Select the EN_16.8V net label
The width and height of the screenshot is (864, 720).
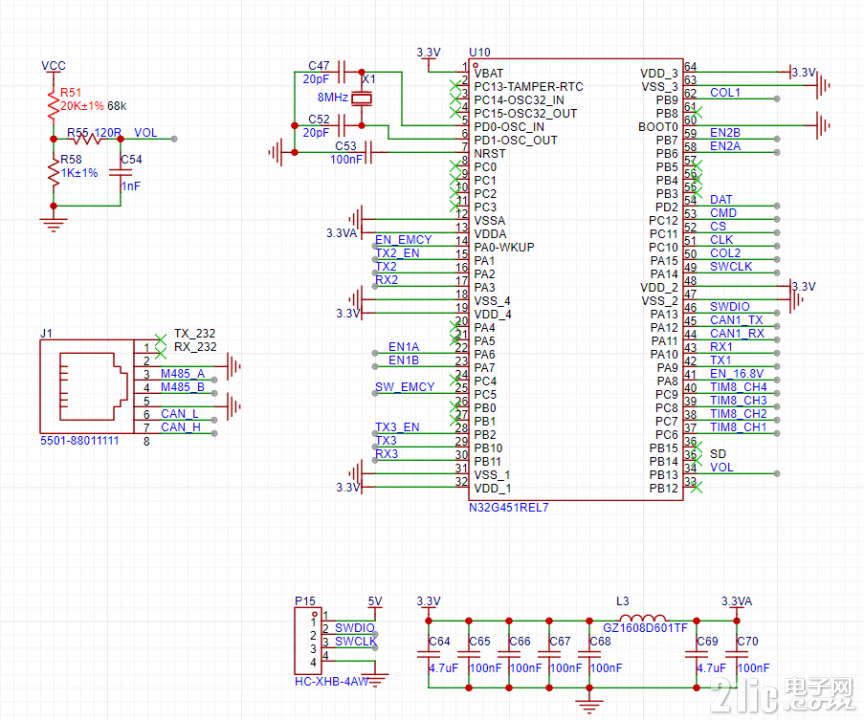click(736, 373)
